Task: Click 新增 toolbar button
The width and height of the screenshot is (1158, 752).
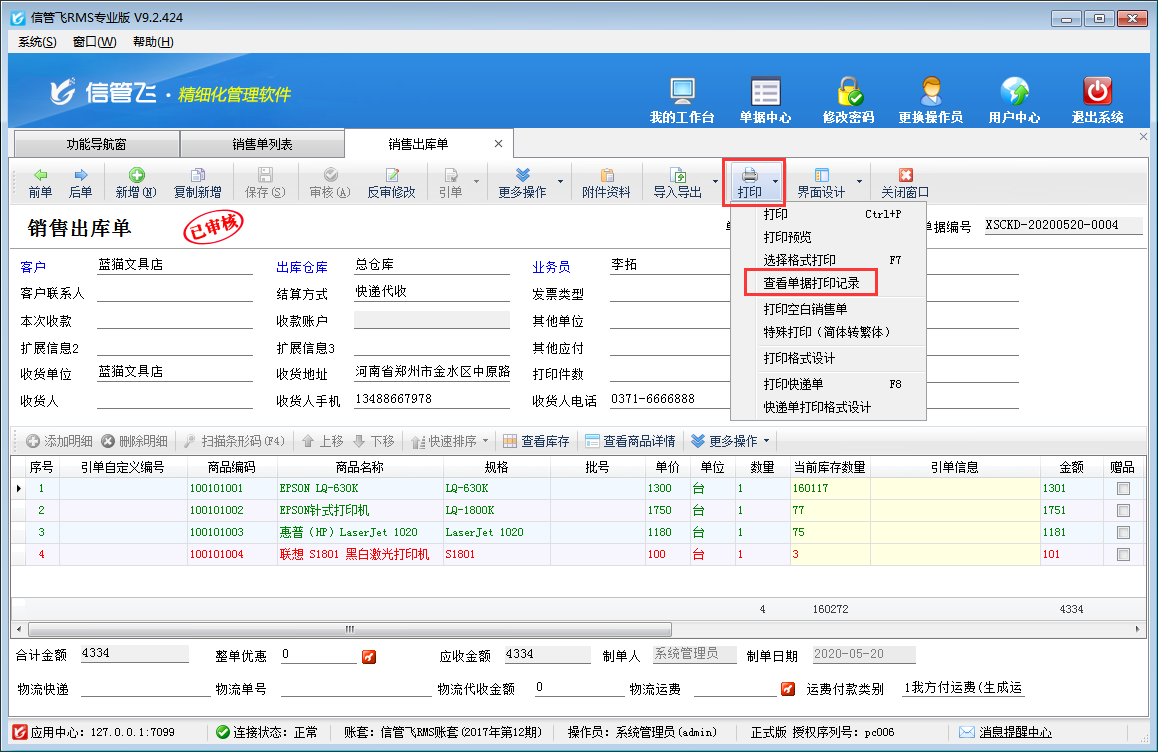Action: (x=136, y=183)
